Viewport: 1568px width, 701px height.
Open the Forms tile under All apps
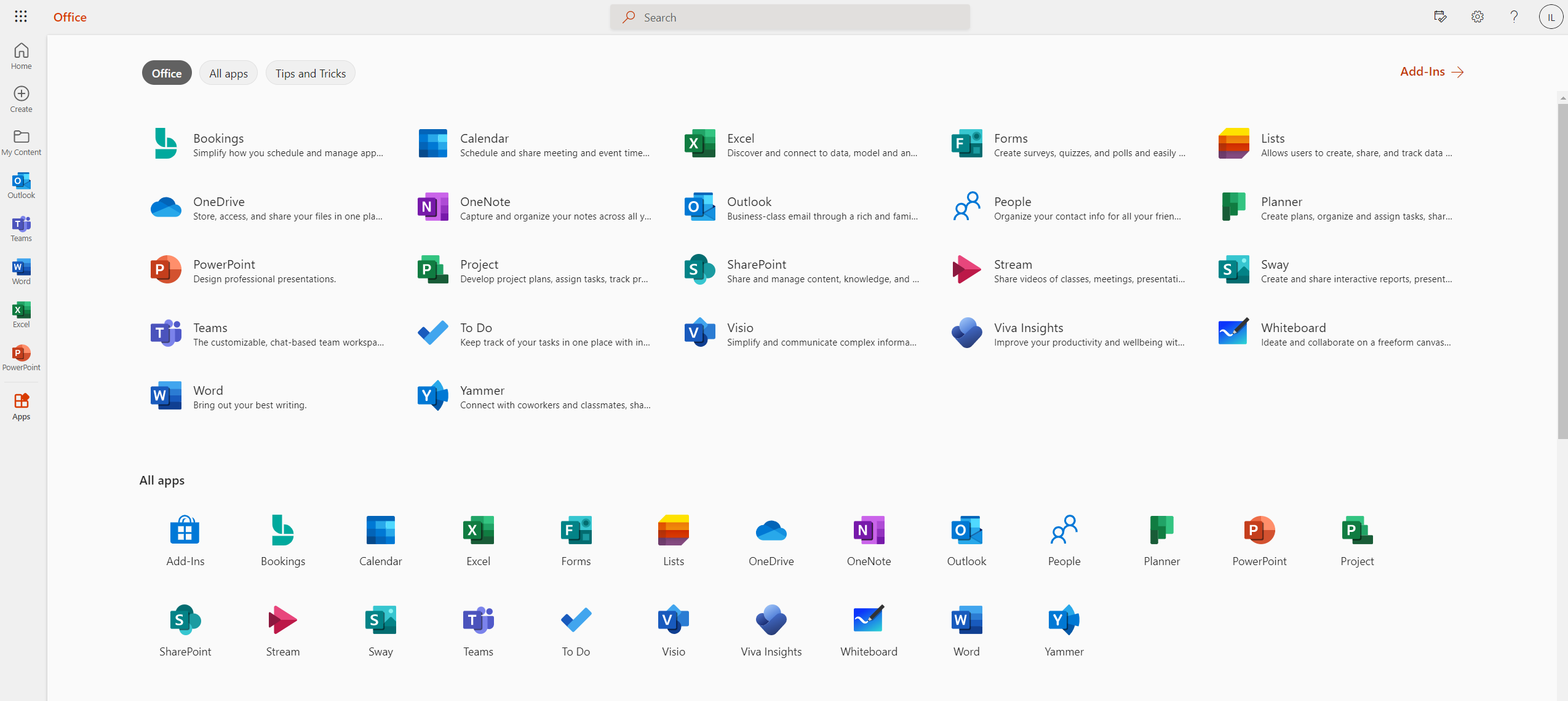[x=576, y=541]
